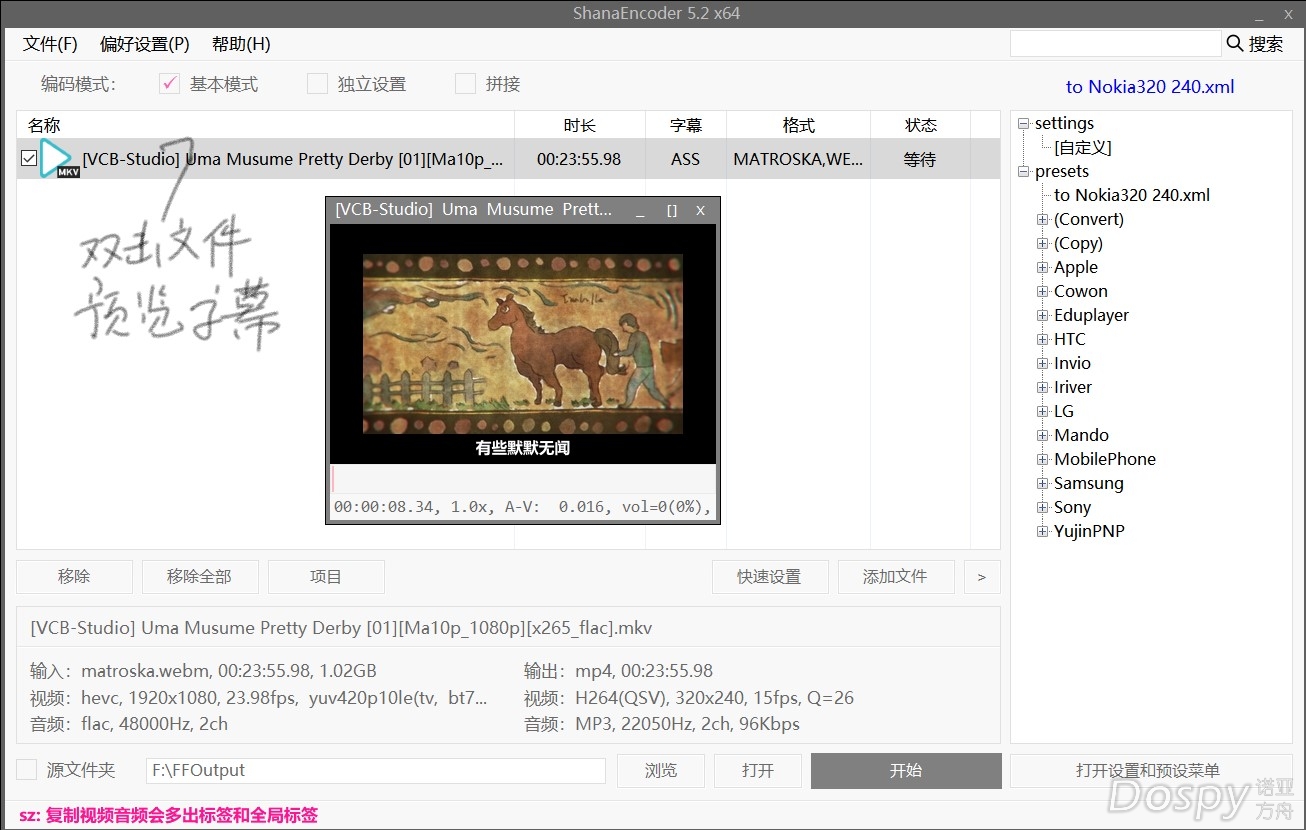Click the video preview seek bar
The image size is (1306, 830).
coord(523,478)
